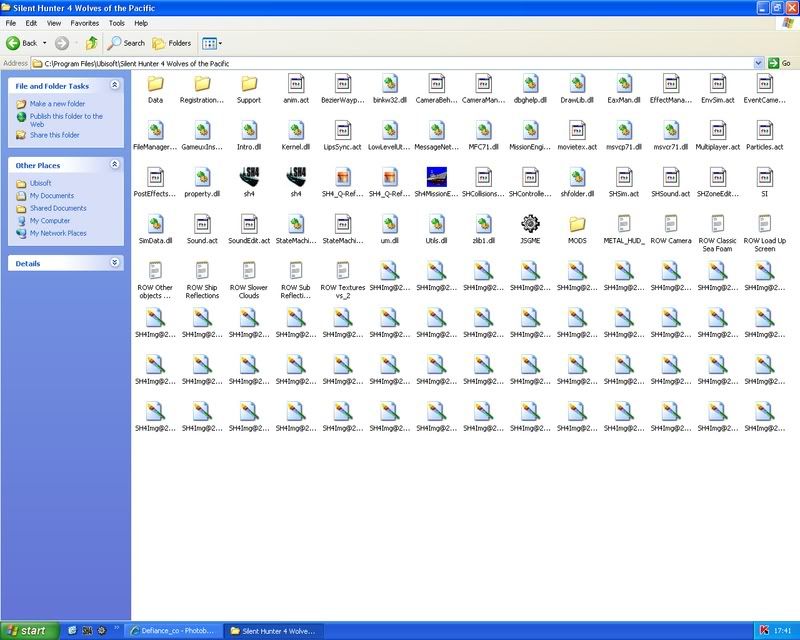Open the Tools menu

click(116, 23)
